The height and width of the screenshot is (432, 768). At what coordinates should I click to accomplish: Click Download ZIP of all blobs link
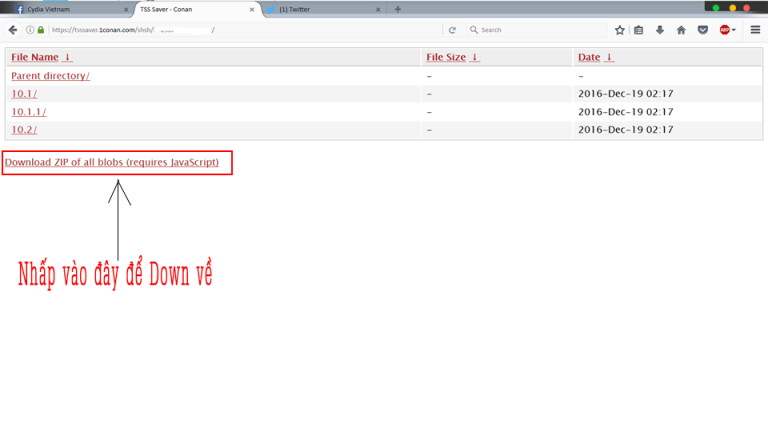tap(112, 162)
